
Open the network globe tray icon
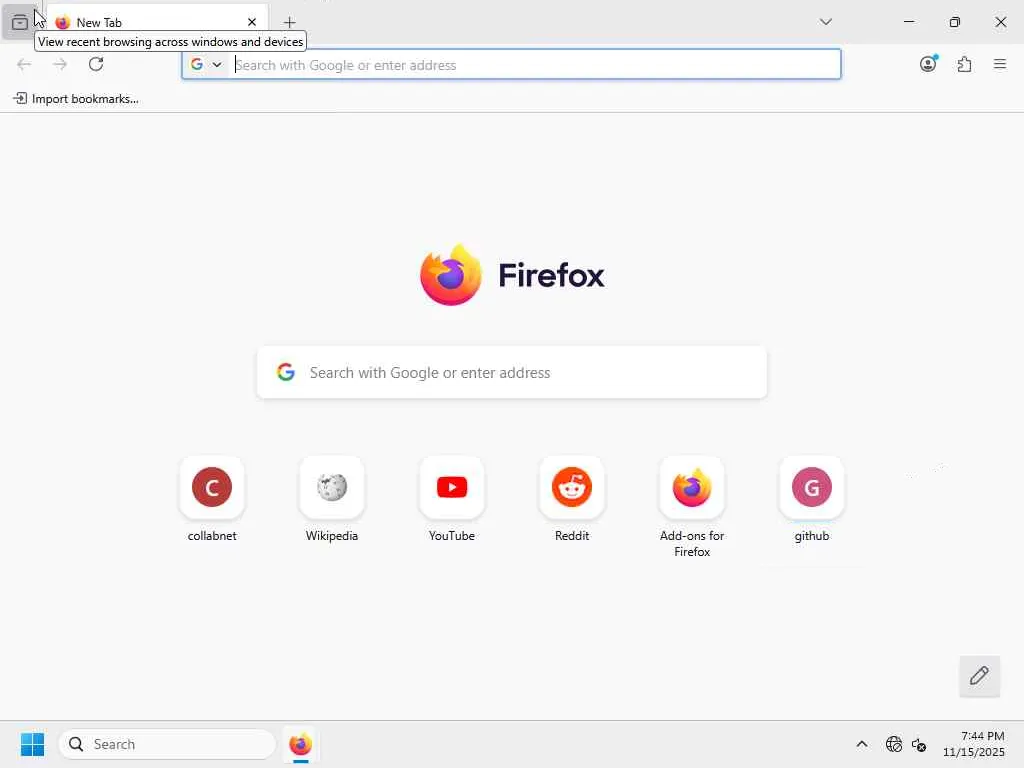[893, 744]
